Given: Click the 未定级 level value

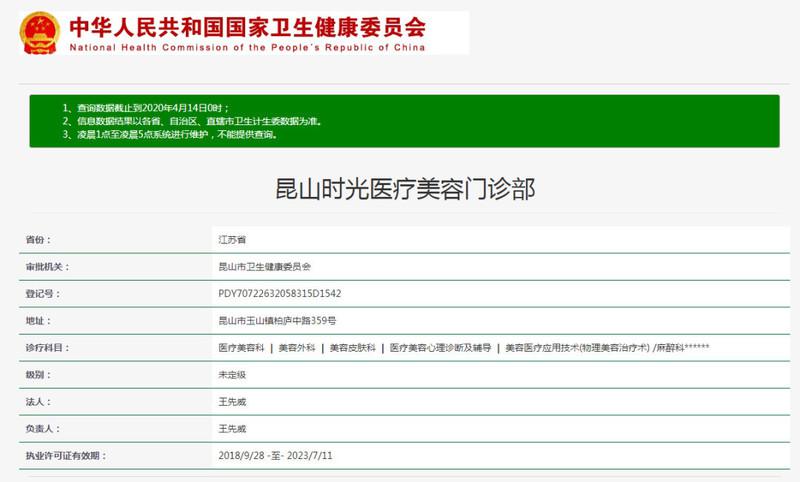Looking at the screenshot, I should [x=232, y=375].
